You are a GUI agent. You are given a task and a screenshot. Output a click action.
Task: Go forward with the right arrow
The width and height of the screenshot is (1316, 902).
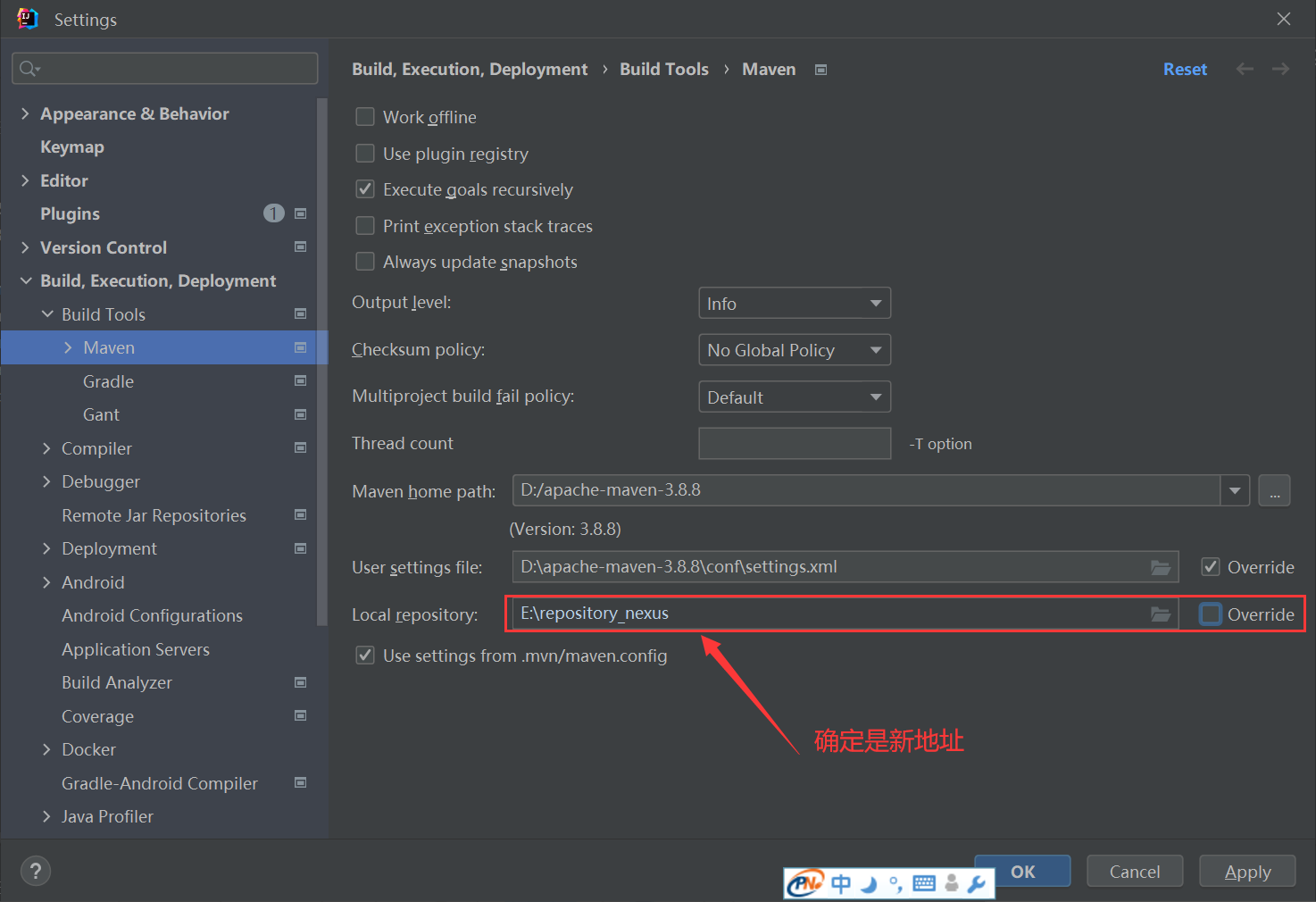click(x=1280, y=69)
